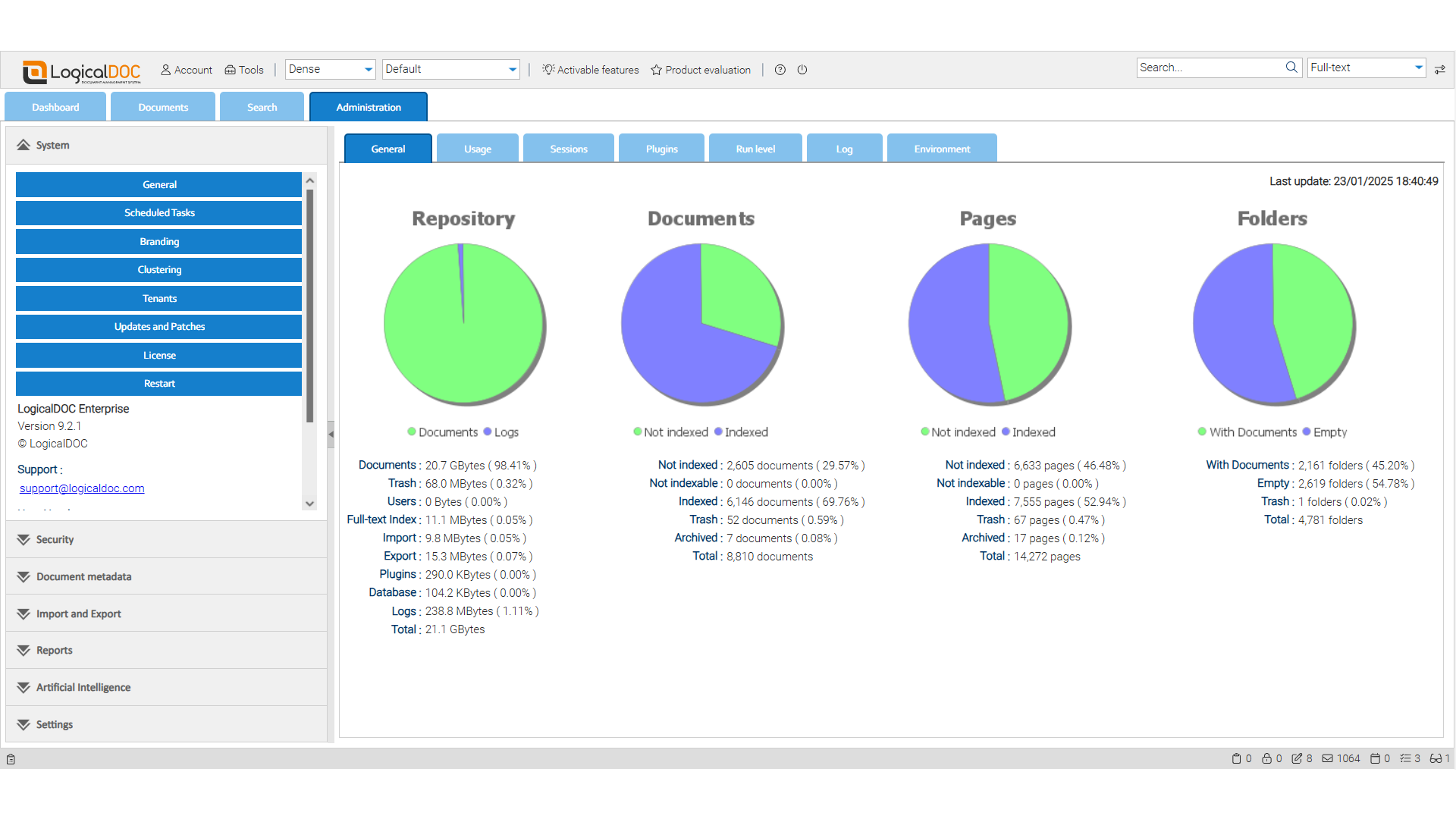Open the envelope messages icon in status bar

(1326, 758)
